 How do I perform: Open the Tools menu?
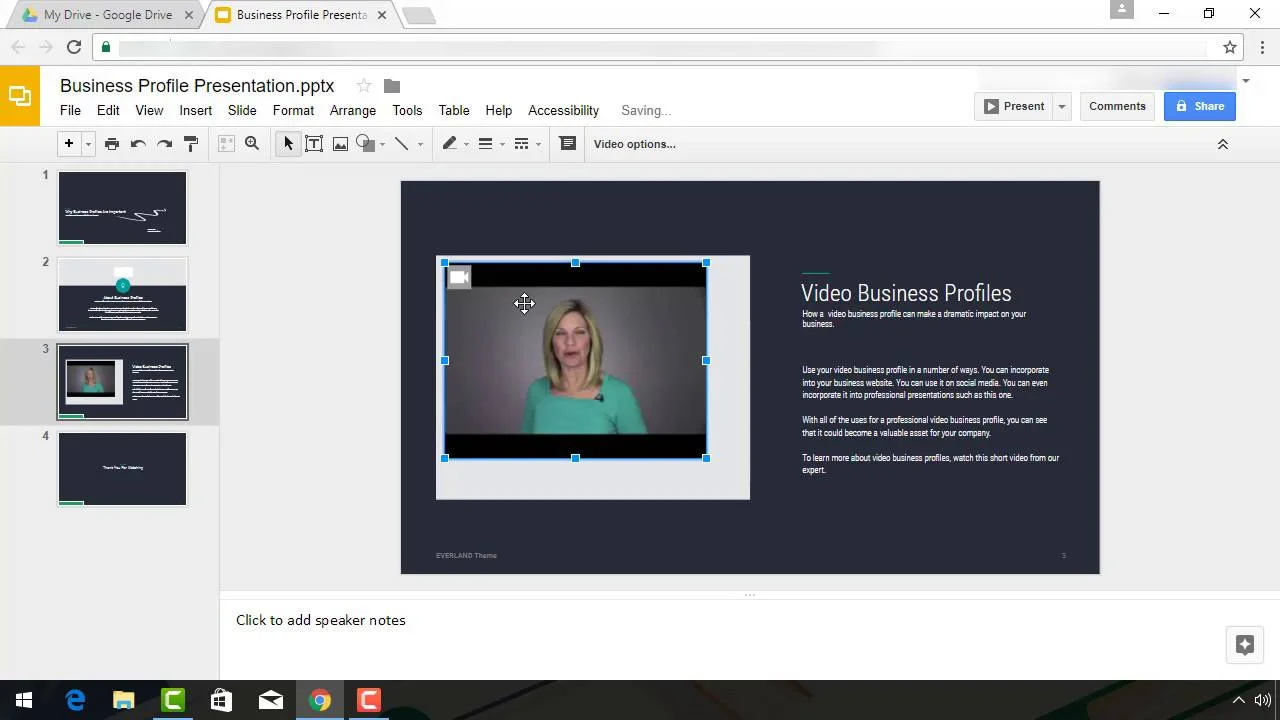pos(407,110)
